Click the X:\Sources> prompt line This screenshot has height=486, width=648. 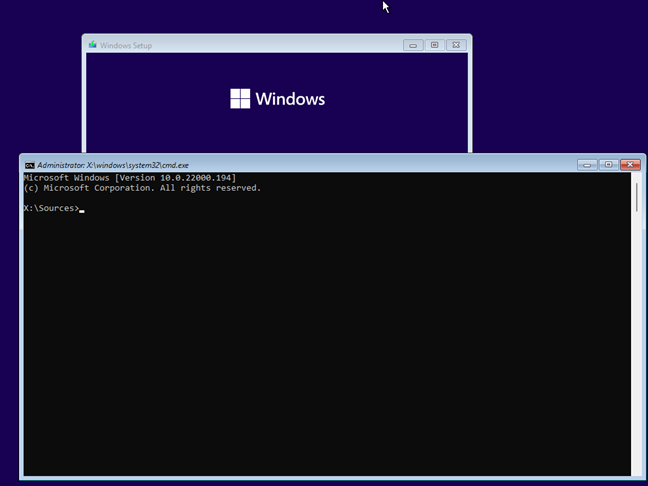54,208
